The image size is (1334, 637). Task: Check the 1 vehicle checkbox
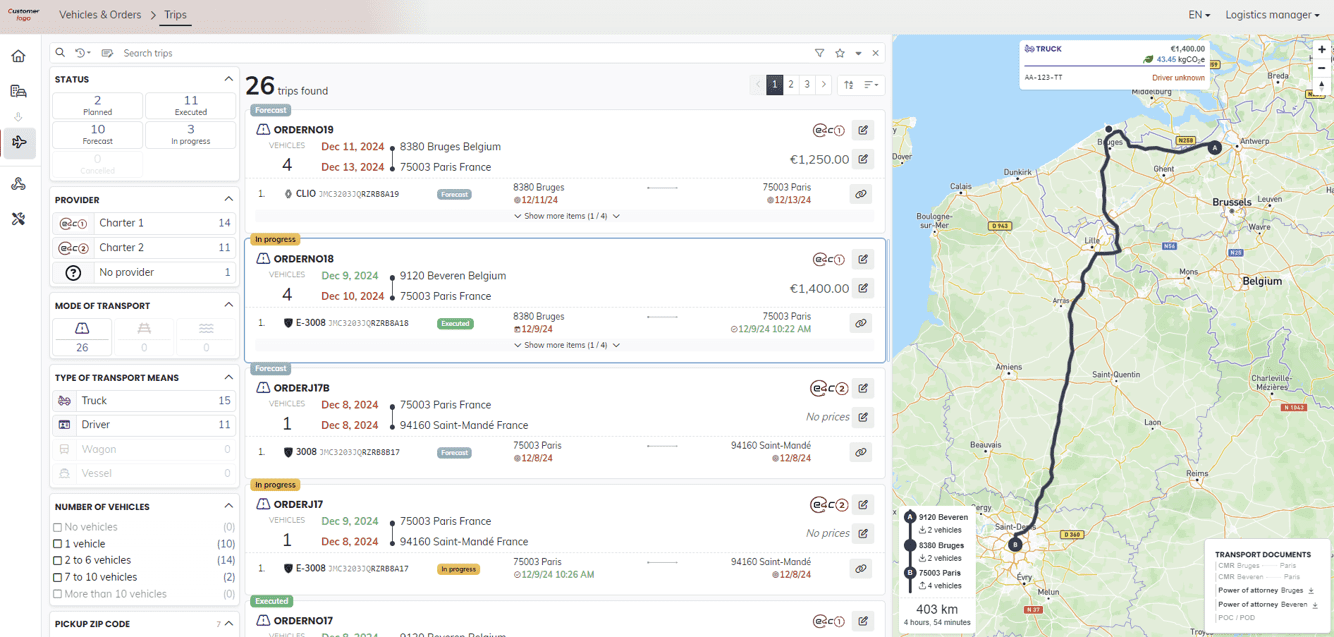58,544
